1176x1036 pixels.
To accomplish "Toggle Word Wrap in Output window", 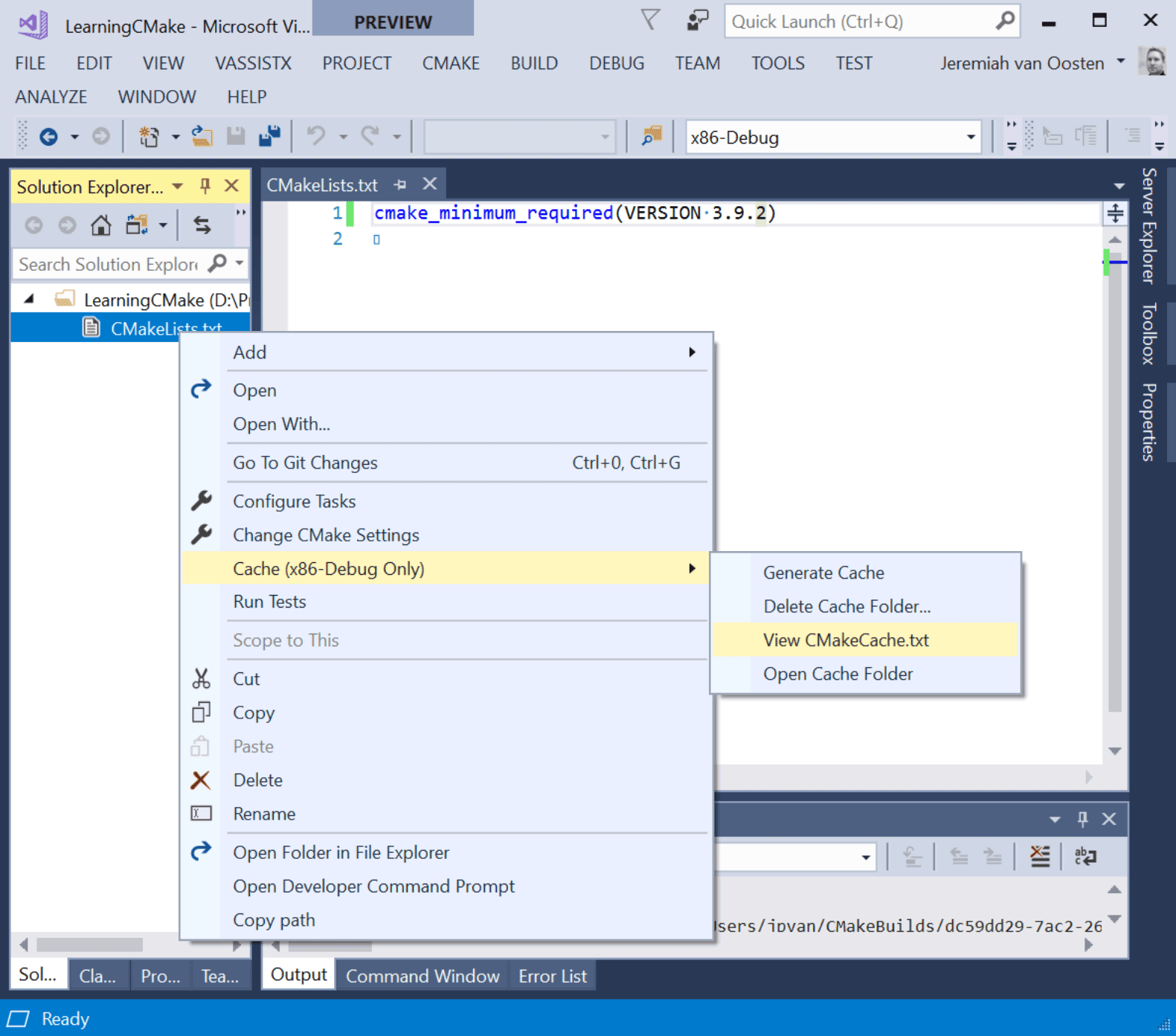I will pyautogui.click(x=1085, y=857).
